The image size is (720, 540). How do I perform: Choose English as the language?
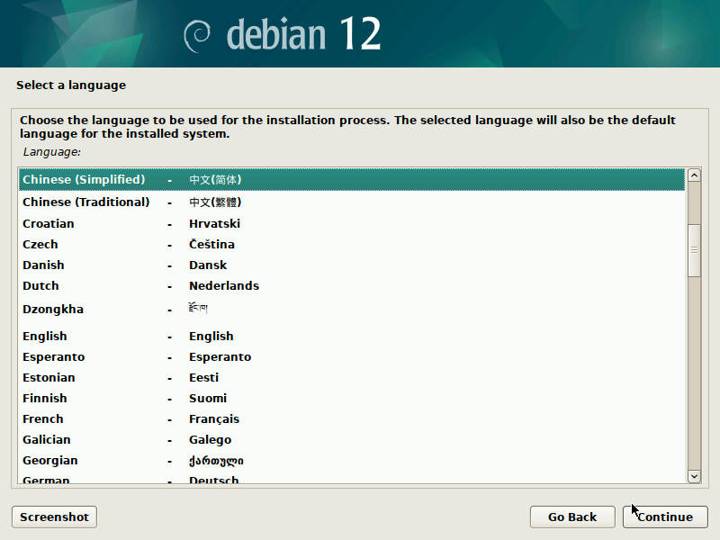[x=45, y=336]
